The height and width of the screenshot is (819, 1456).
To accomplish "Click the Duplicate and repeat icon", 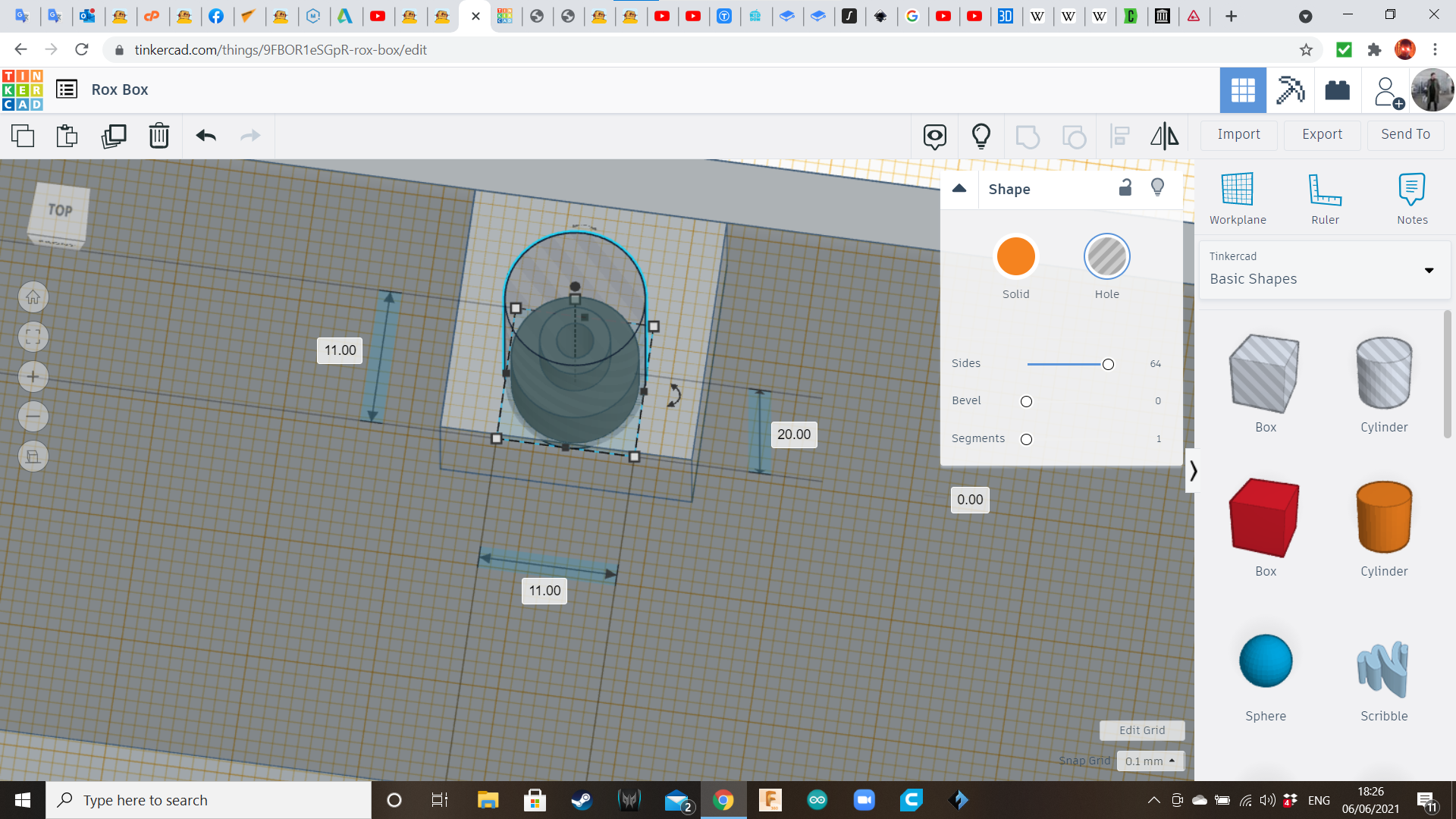I will pyautogui.click(x=114, y=136).
